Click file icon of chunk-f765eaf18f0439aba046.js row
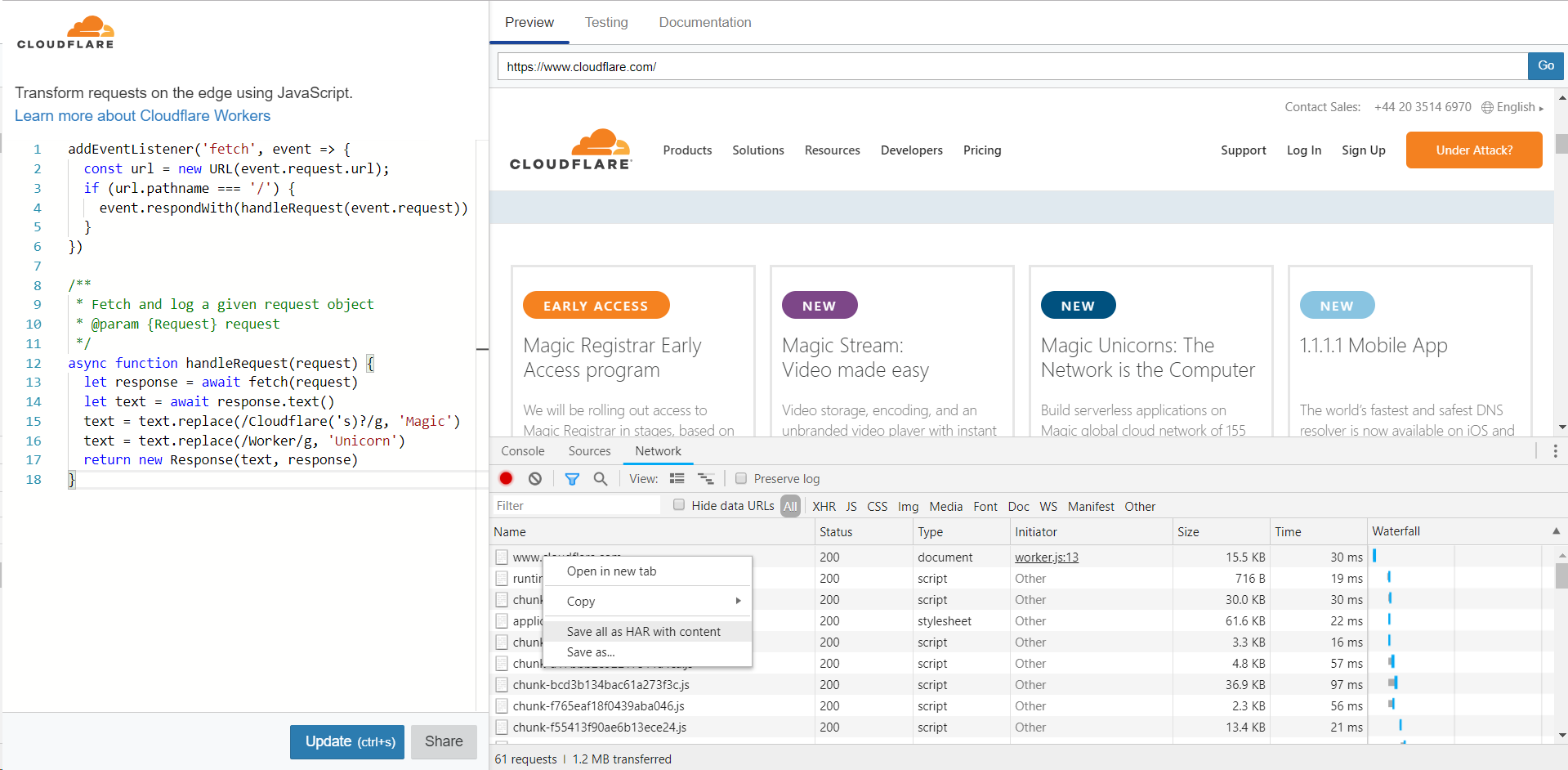Screen dimensions: 1568x770 [x=502, y=706]
